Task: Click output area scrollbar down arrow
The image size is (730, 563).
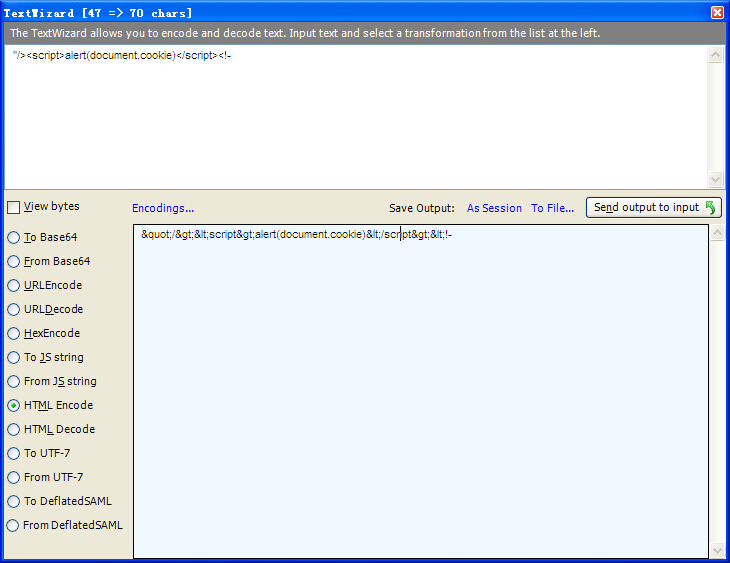Action: (x=717, y=550)
